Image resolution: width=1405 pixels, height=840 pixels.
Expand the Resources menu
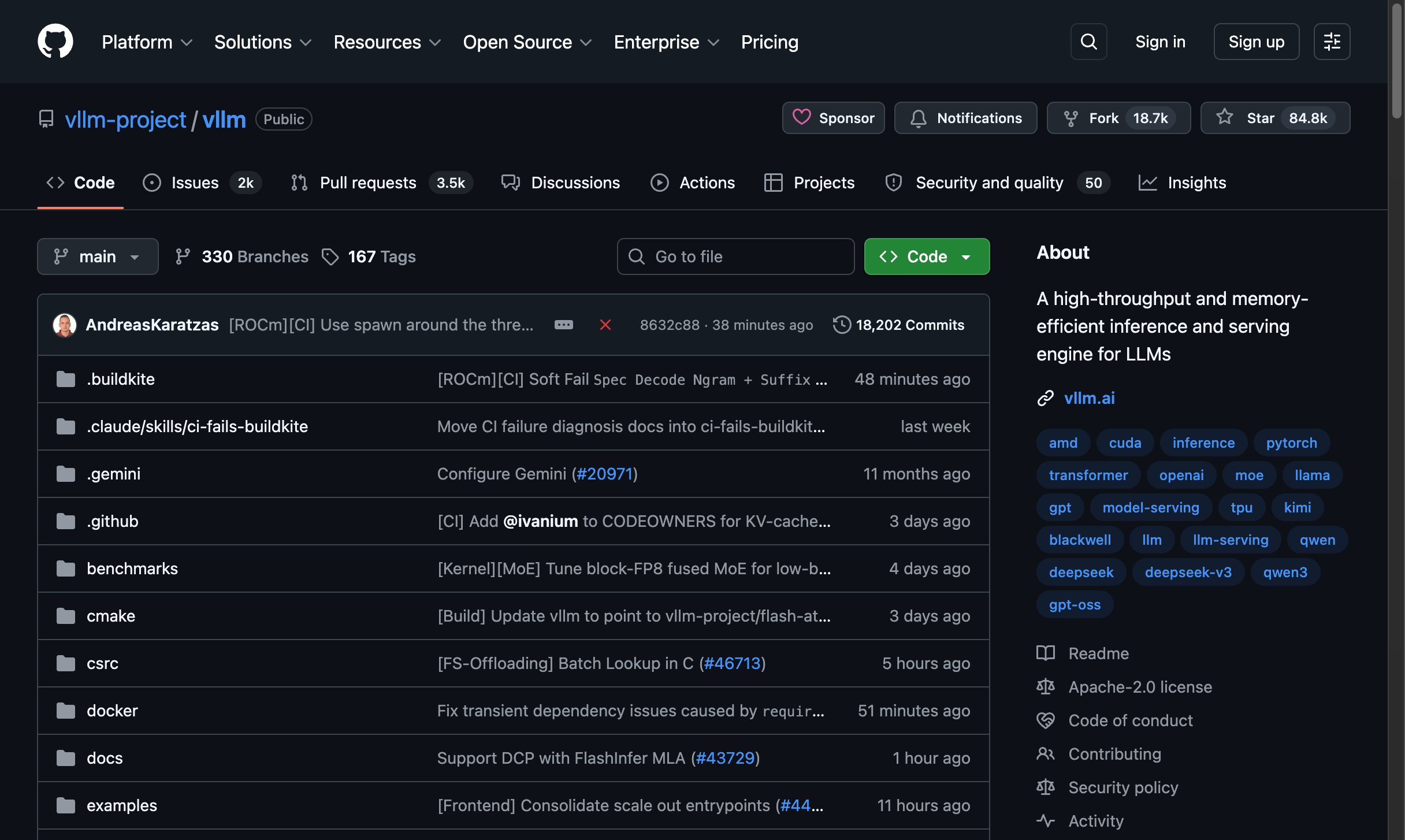point(388,42)
